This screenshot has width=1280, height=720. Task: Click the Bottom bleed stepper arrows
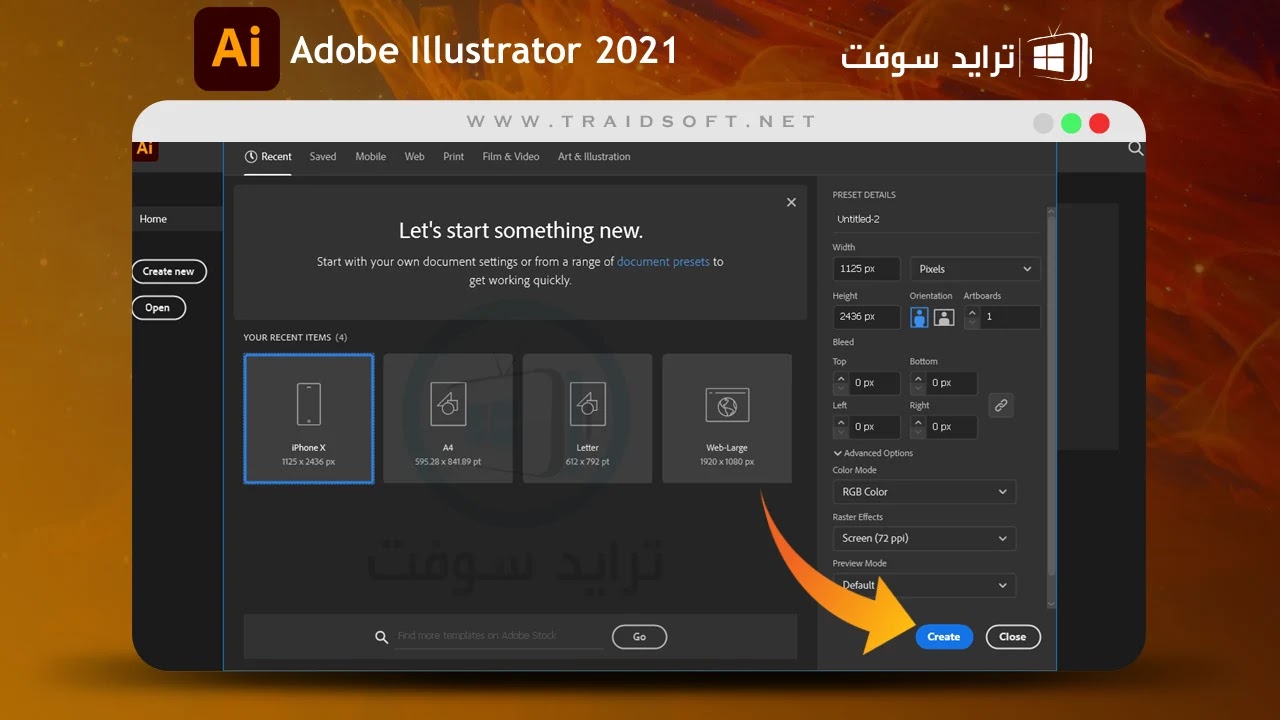[x=917, y=383]
